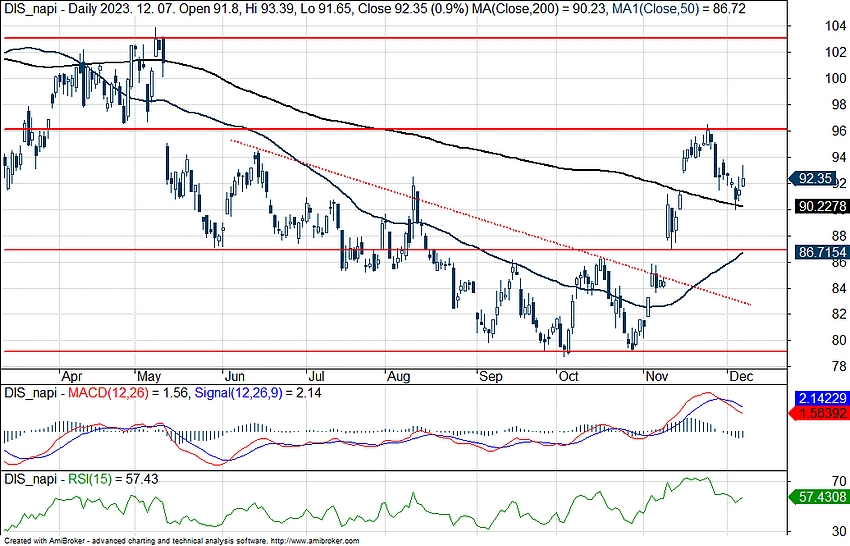Image resolution: width=850 pixels, height=546 pixels.
Task: Click the RSI(15) = 57.43 legend text
Action: pos(113,479)
